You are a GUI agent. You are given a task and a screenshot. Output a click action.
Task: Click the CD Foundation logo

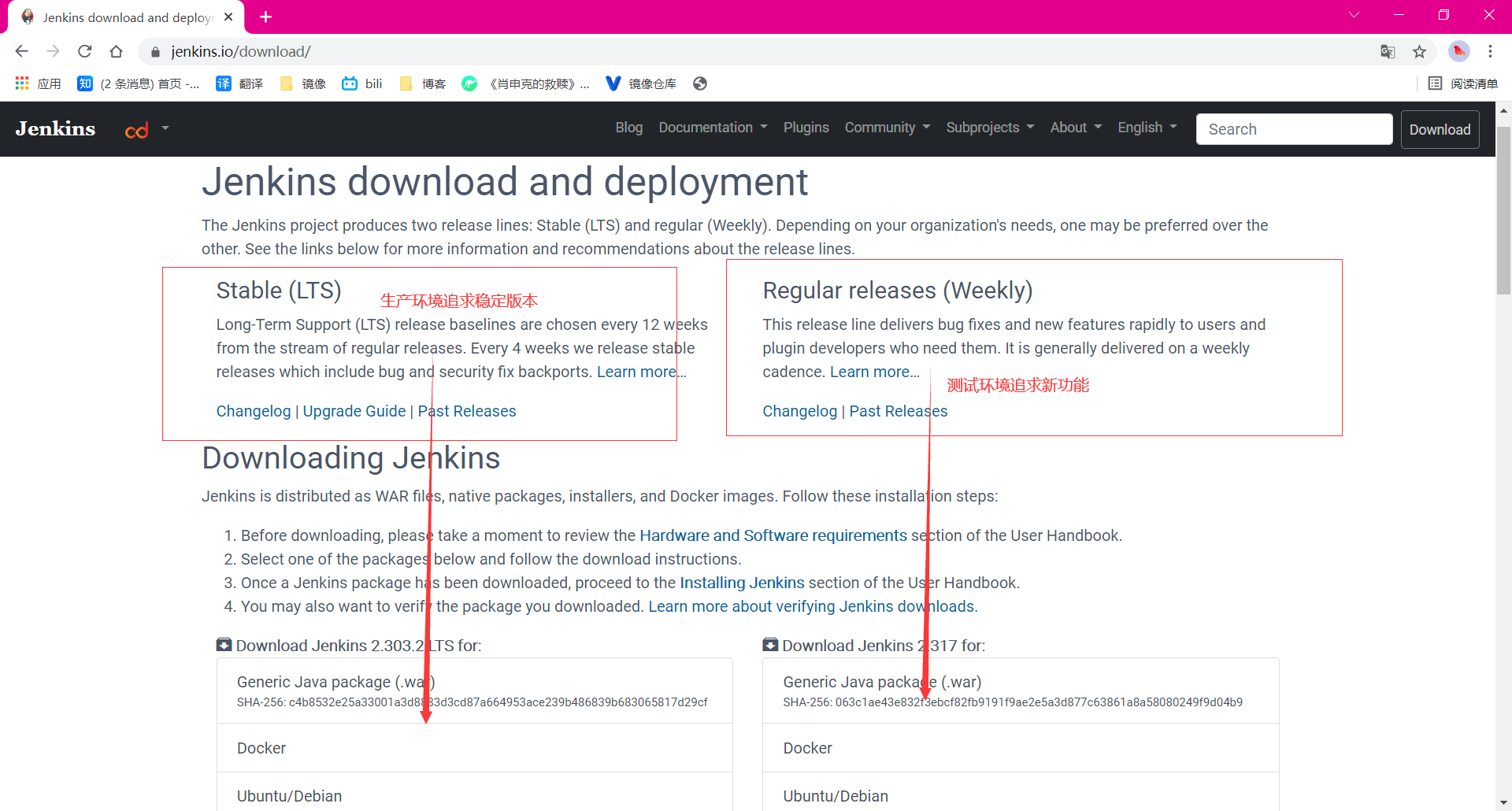(137, 130)
